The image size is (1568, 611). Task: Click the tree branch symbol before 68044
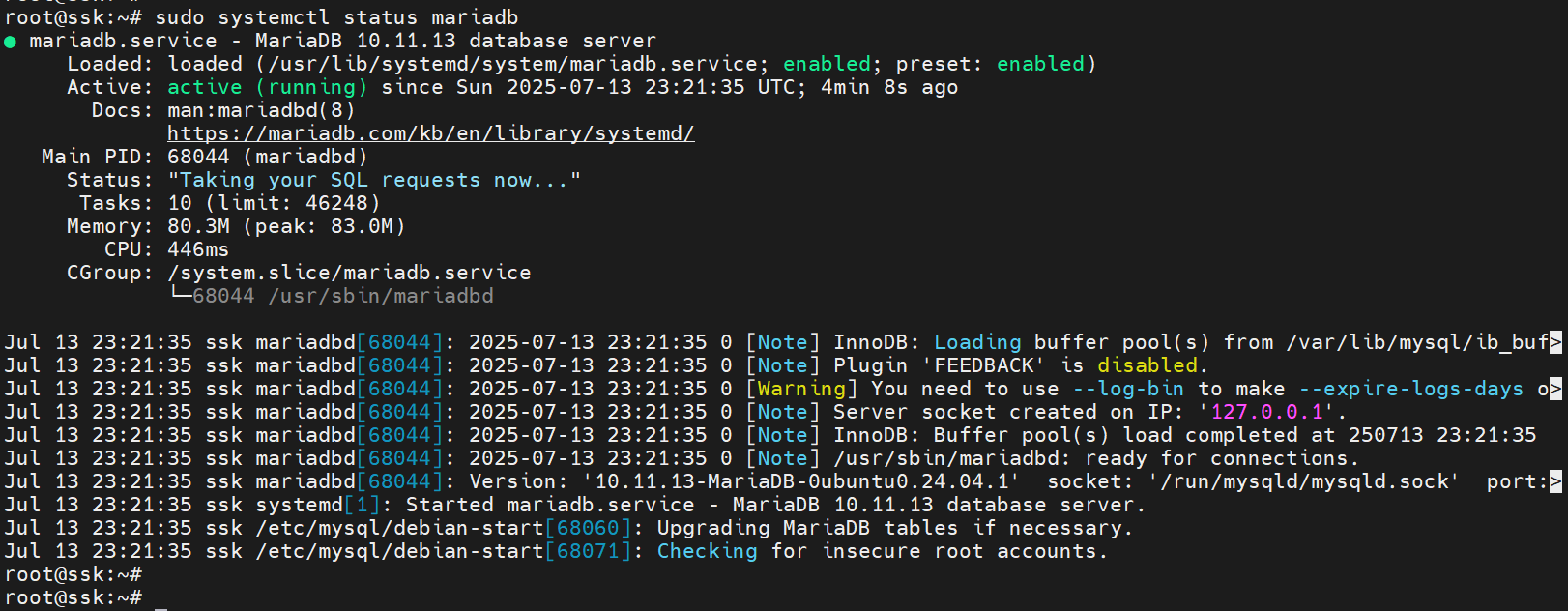point(180,294)
